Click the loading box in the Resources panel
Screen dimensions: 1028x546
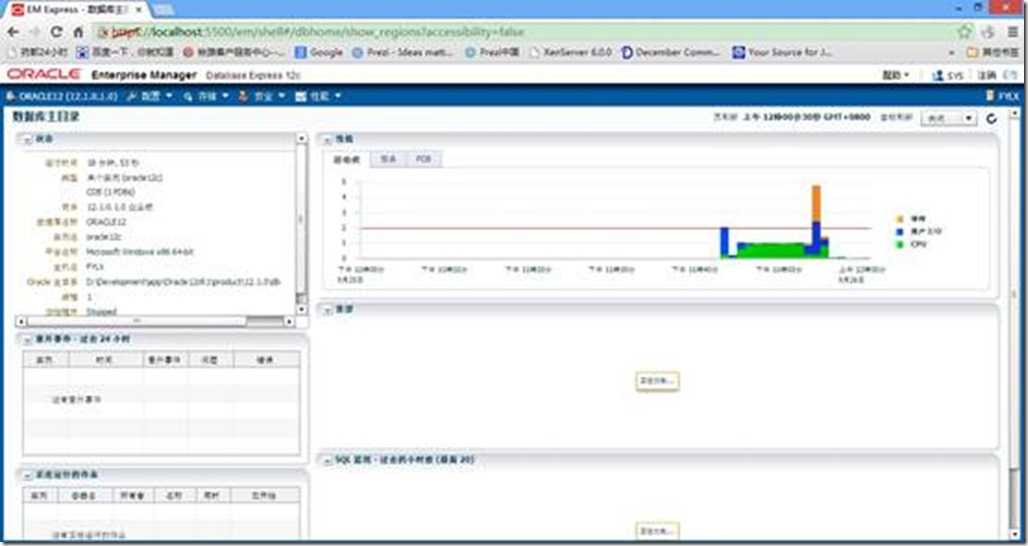(658, 381)
